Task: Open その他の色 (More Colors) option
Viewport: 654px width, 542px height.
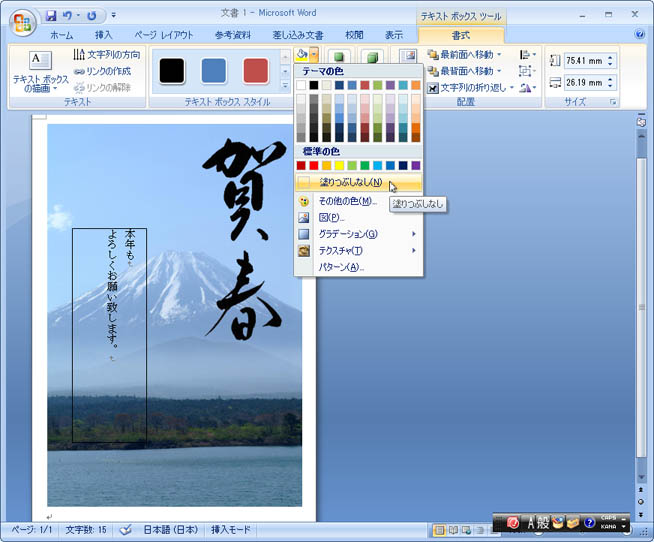Action: [345, 201]
